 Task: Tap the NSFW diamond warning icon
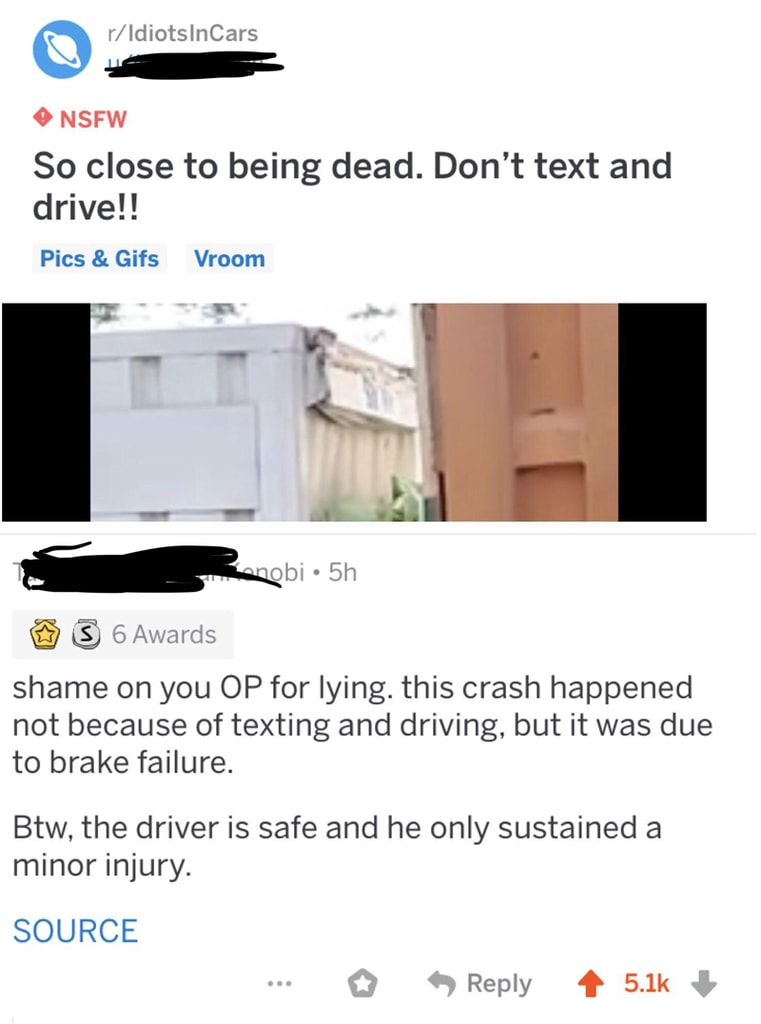(42, 118)
